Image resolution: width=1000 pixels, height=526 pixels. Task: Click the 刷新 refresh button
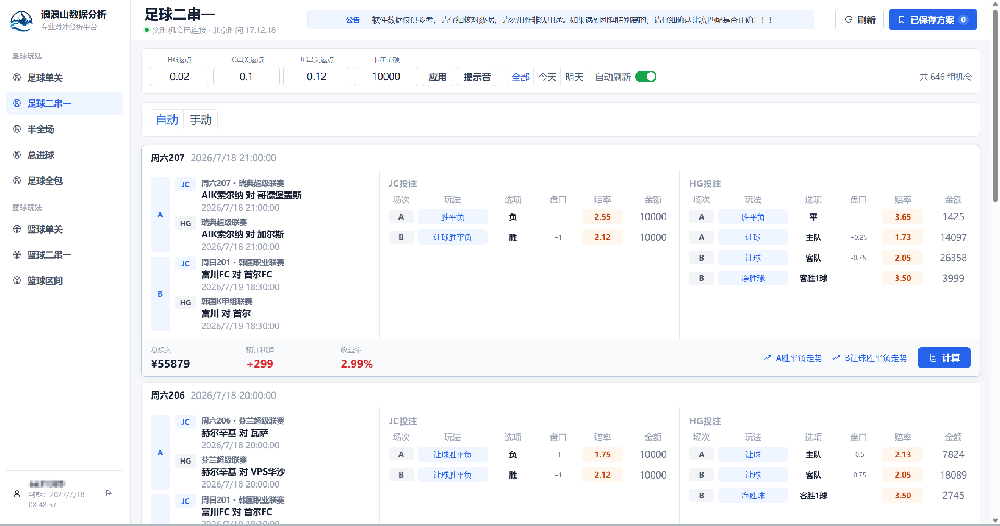(x=860, y=20)
